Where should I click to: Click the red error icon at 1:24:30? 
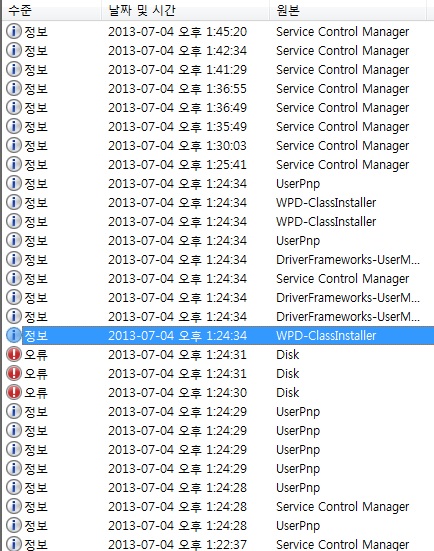click(x=14, y=393)
